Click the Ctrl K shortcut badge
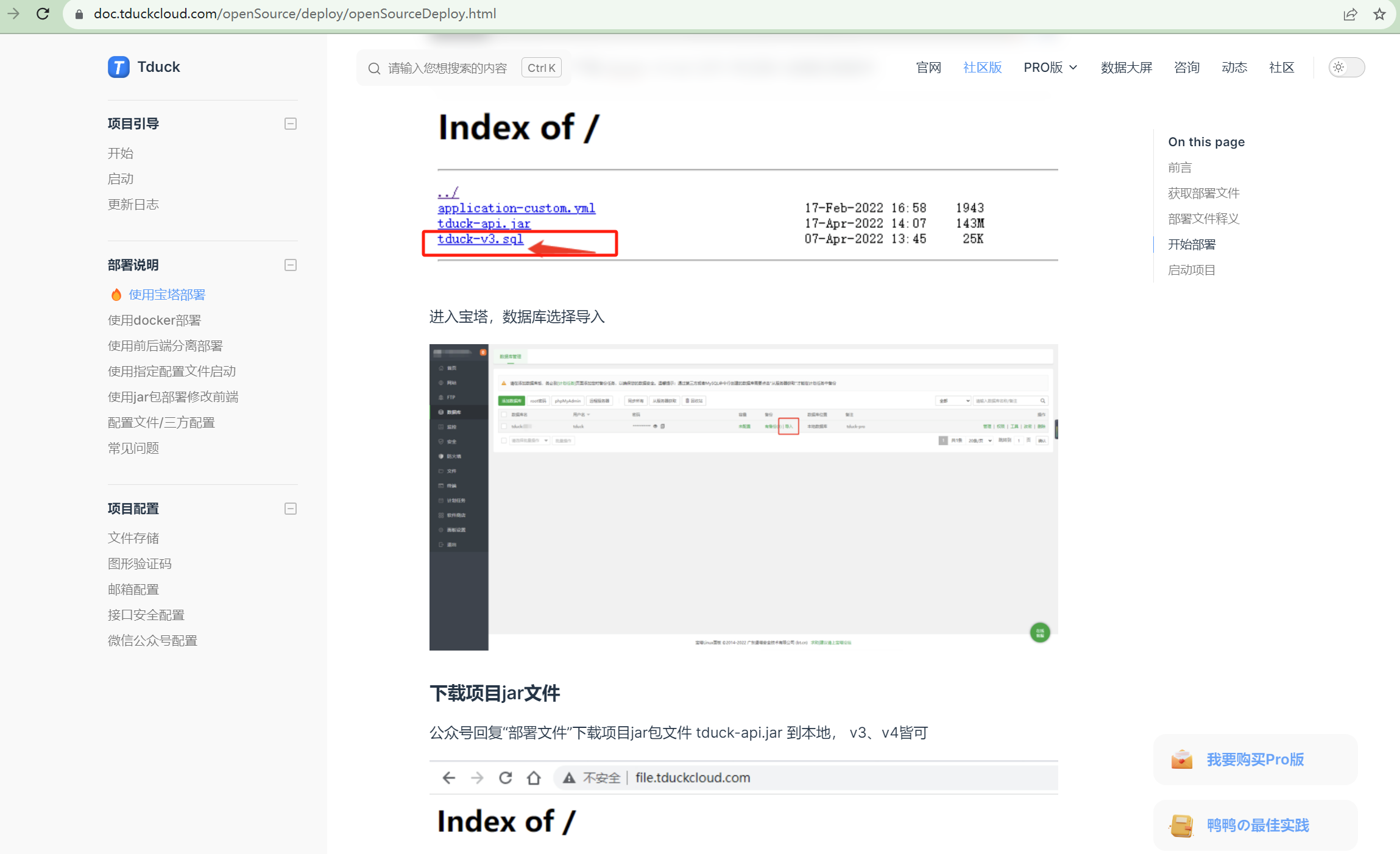 (541, 68)
